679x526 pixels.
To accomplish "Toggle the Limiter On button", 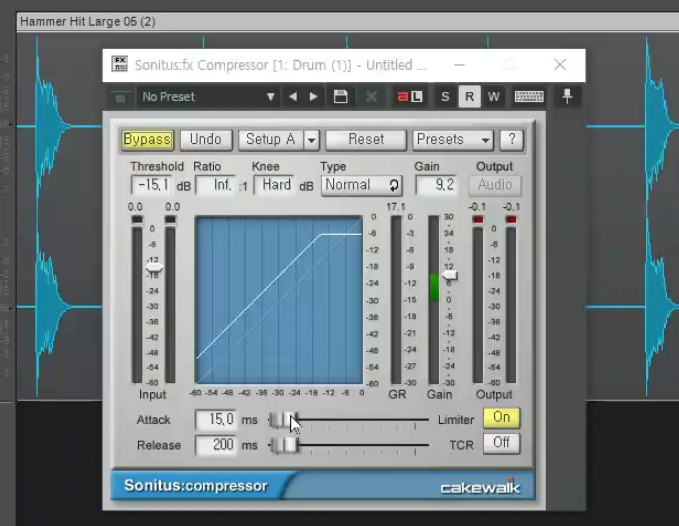I will (501, 418).
